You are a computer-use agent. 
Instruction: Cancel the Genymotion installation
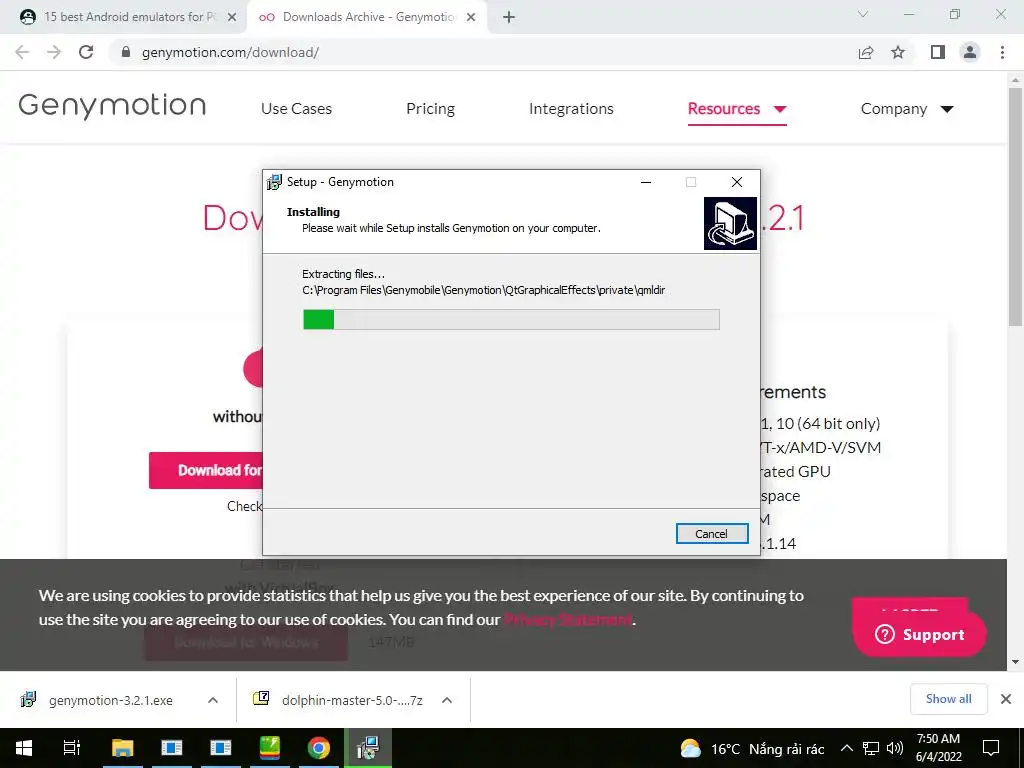(712, 534)
